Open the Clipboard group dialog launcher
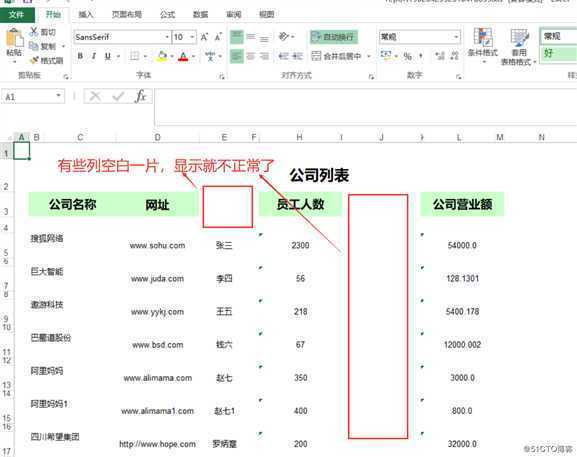The height and width of the screenshot is (457, 577). 66,77
